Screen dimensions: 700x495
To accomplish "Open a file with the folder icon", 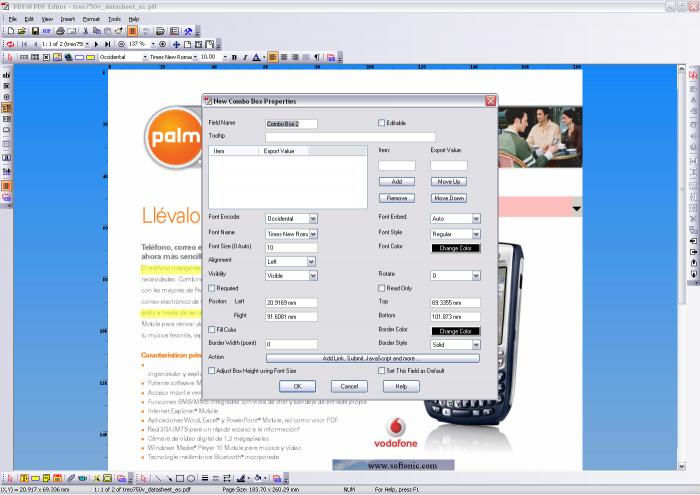I will pos(21,31).
